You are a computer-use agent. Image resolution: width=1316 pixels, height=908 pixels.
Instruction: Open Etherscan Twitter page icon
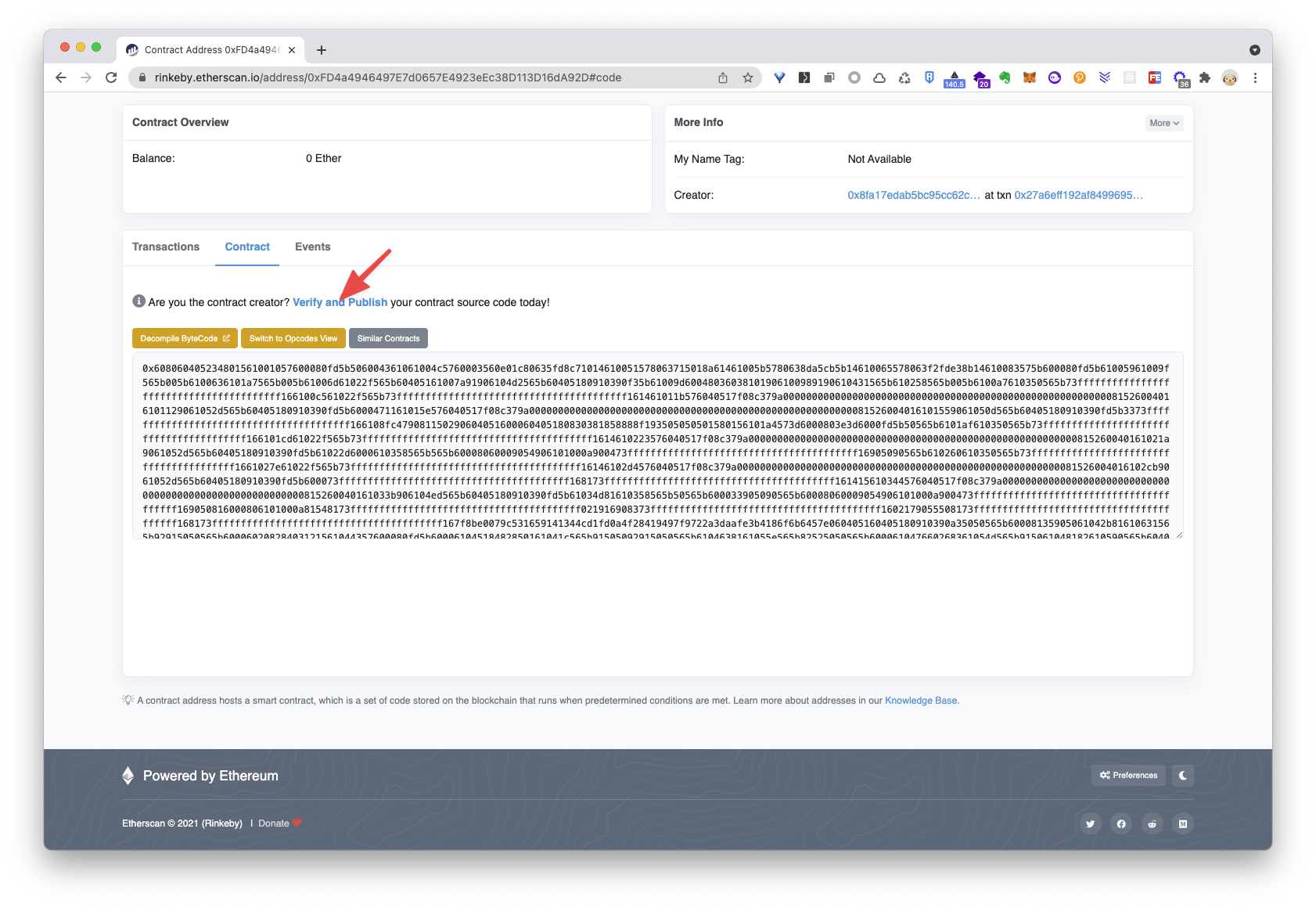click(1090, 823)
